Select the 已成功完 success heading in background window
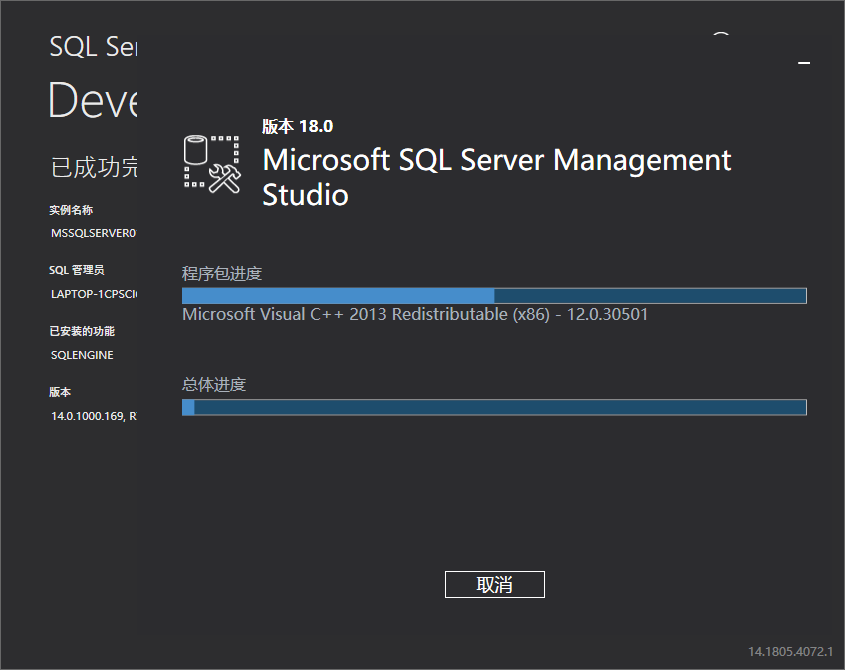Screen dimensions: 845x670 click(94, 167)
